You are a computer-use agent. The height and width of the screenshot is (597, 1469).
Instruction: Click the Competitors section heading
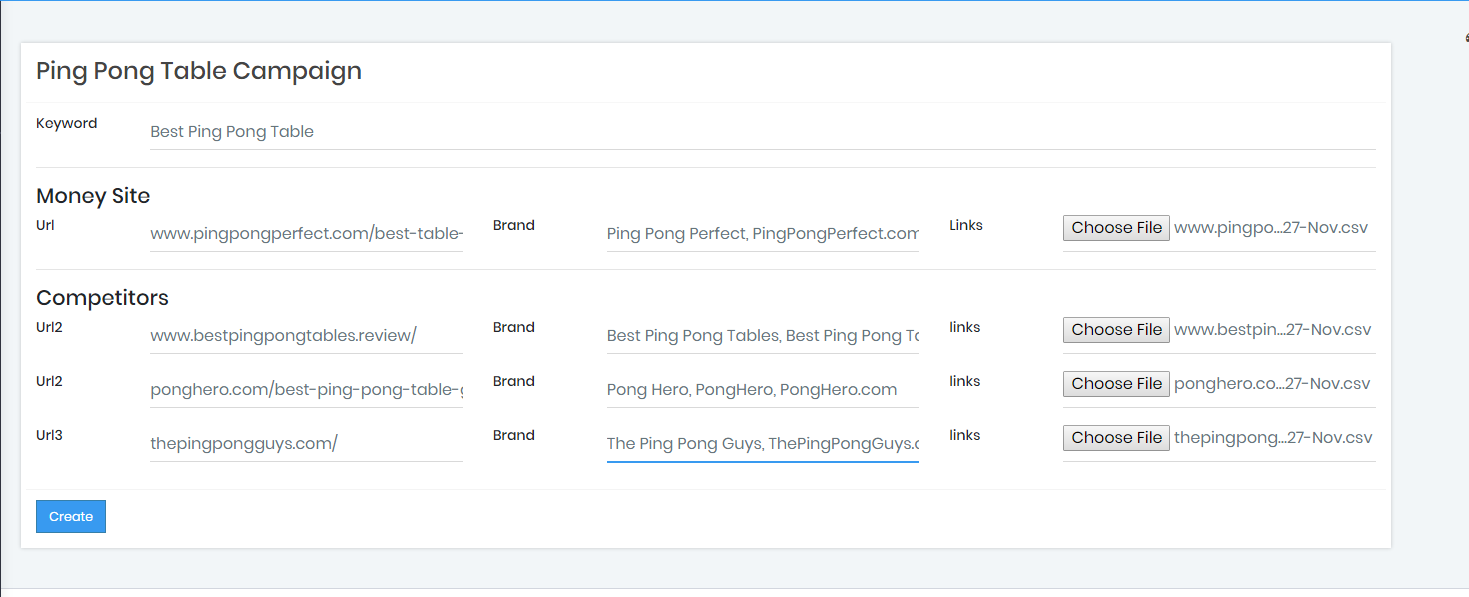102,298
